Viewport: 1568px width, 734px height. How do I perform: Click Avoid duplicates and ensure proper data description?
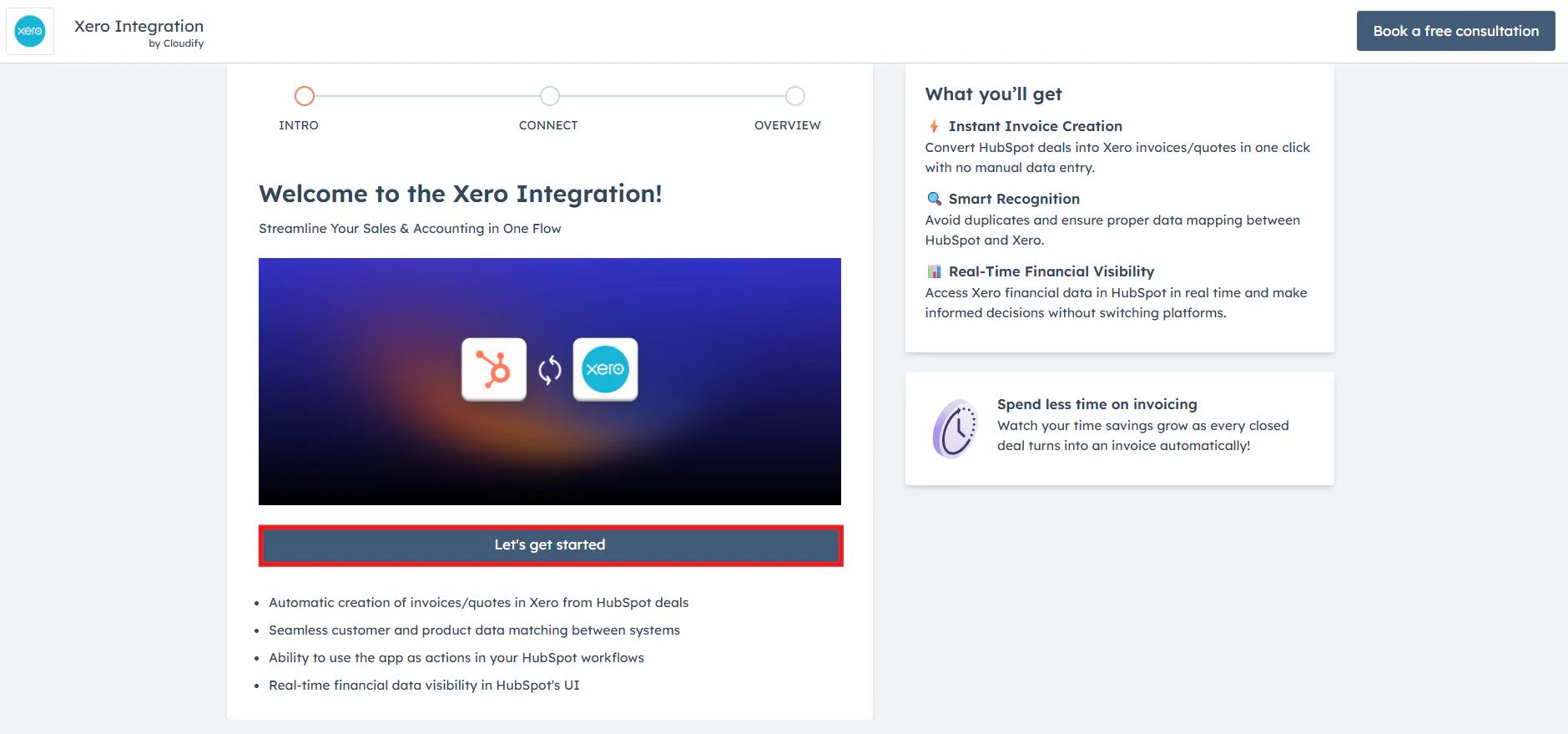click(x=1112, y=230)
